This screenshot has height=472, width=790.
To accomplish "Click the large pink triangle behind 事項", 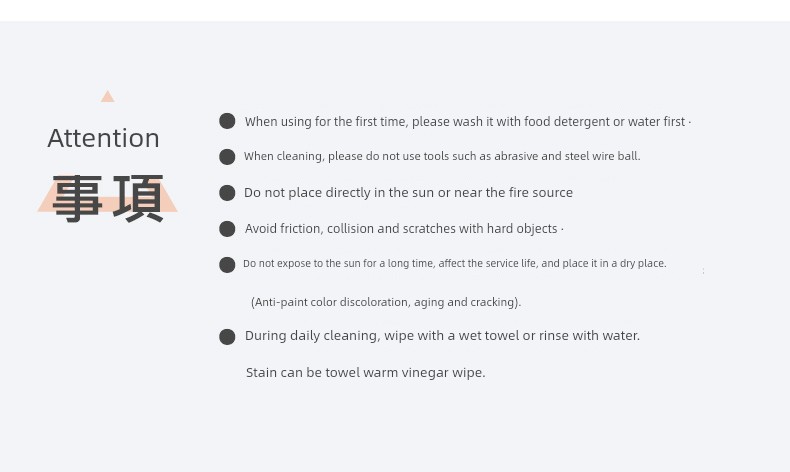I will (107, 193).
